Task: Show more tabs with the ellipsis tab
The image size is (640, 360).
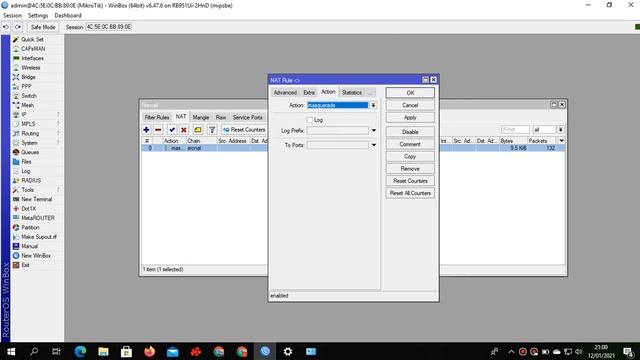Action: click(370, 93)
